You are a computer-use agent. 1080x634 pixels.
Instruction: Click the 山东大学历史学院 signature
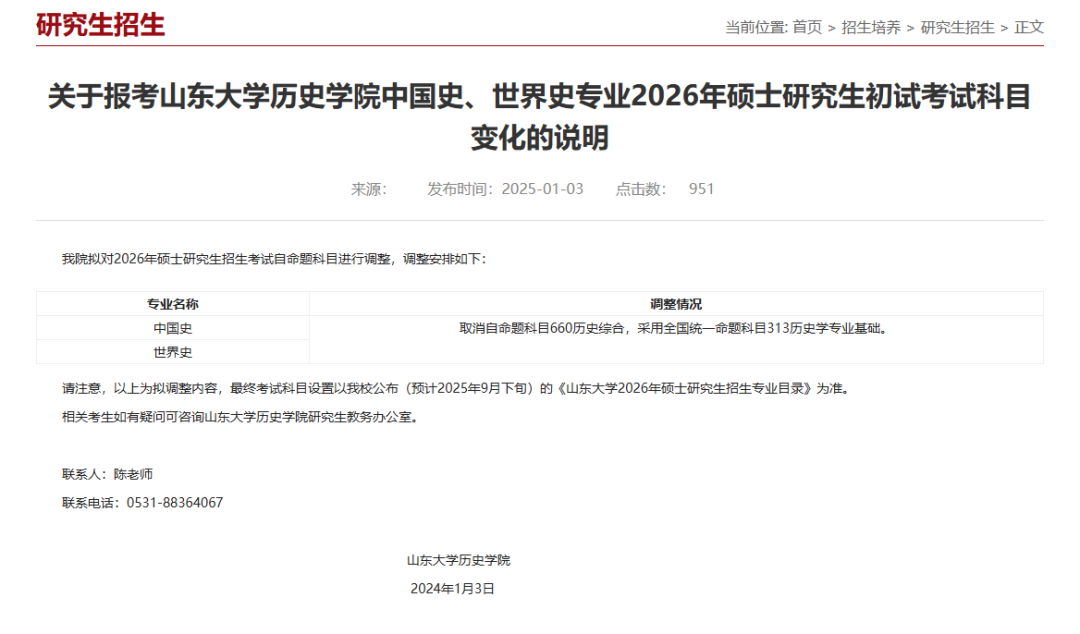(x=459, y=560)
